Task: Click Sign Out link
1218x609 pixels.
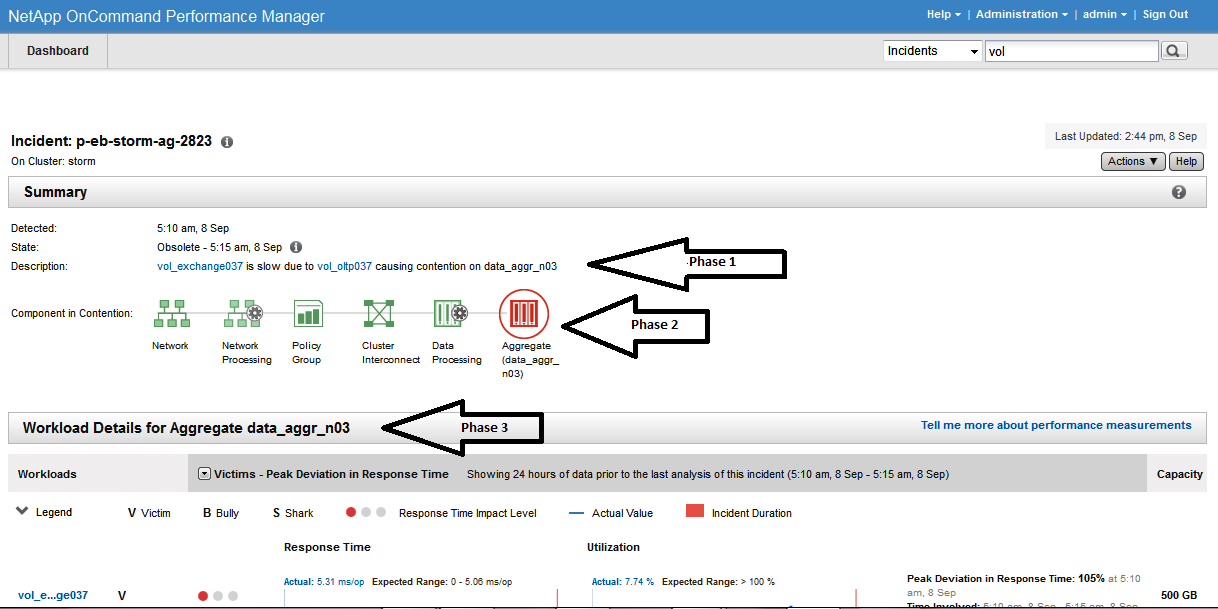Action: pyautogui.click(x=1165, y=14)
